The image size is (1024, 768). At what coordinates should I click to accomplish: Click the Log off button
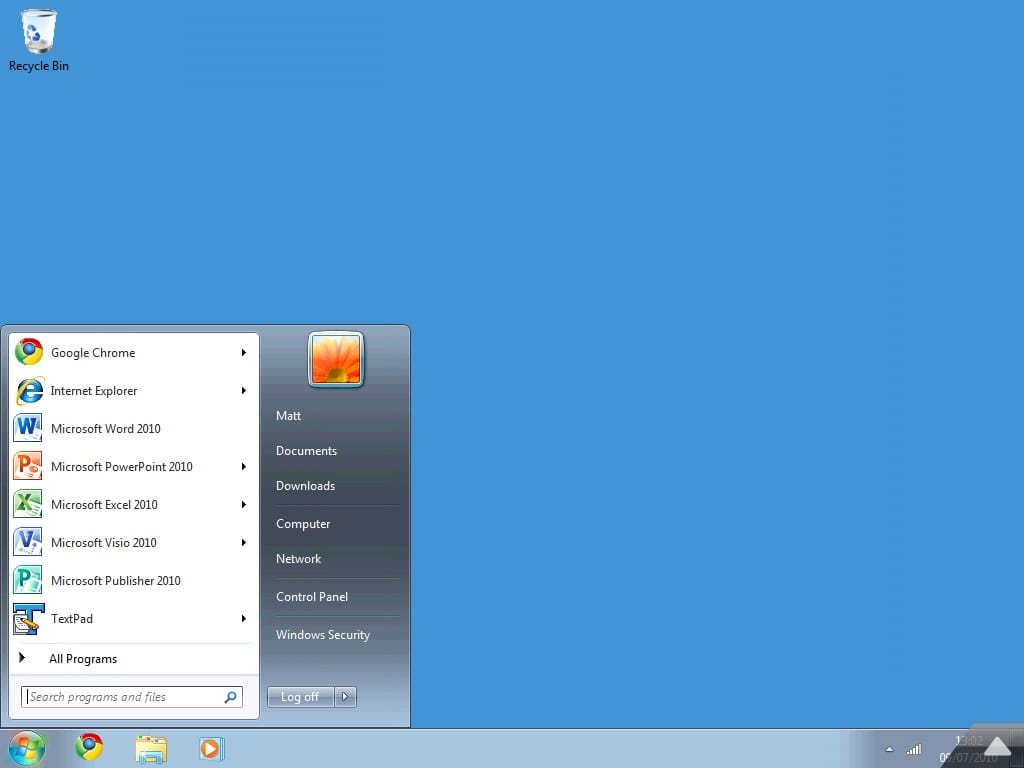coord(300,697)
